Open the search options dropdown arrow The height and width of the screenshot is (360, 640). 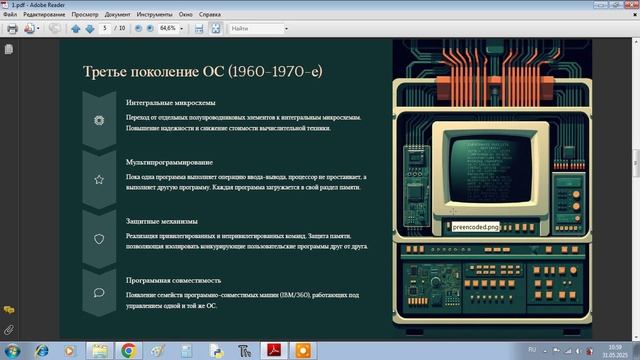click(286, 29)
